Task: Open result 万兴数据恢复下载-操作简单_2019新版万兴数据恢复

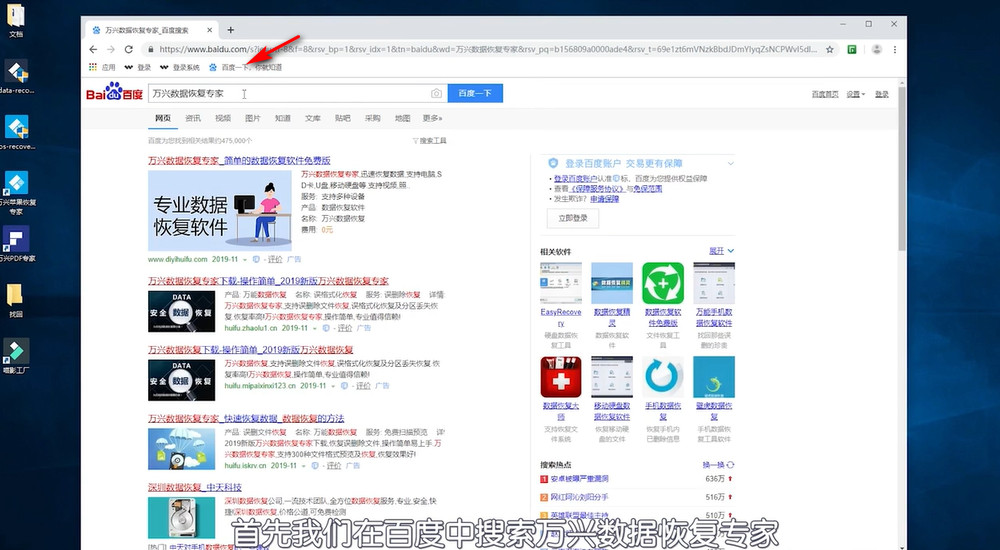Action: pos(251,350)
